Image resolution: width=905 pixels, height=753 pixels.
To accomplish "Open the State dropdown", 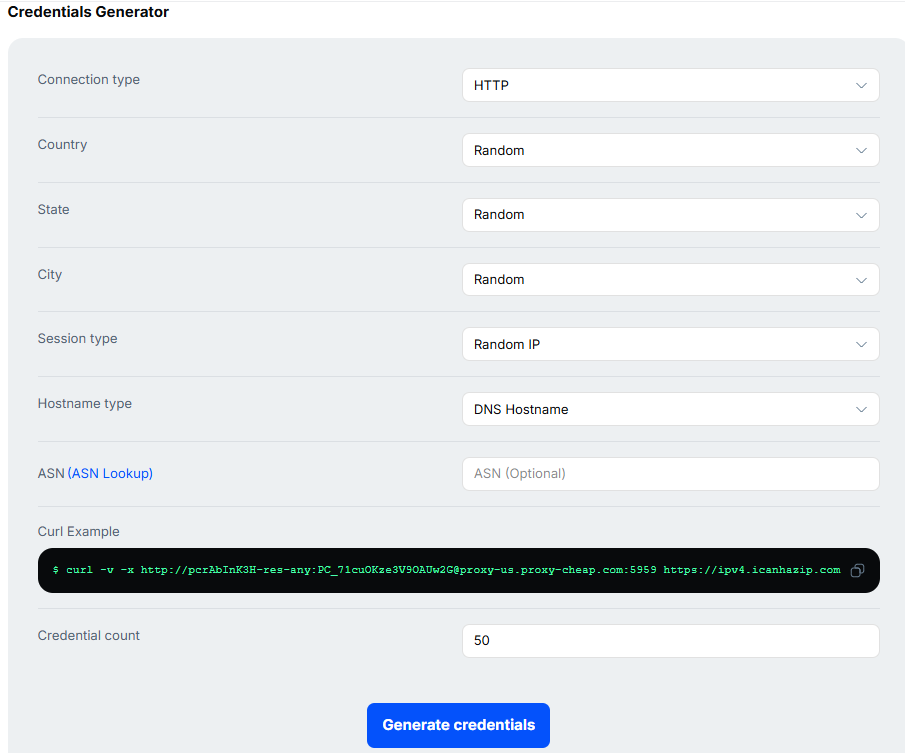I will pyautogui.click(x=670, y=214).
